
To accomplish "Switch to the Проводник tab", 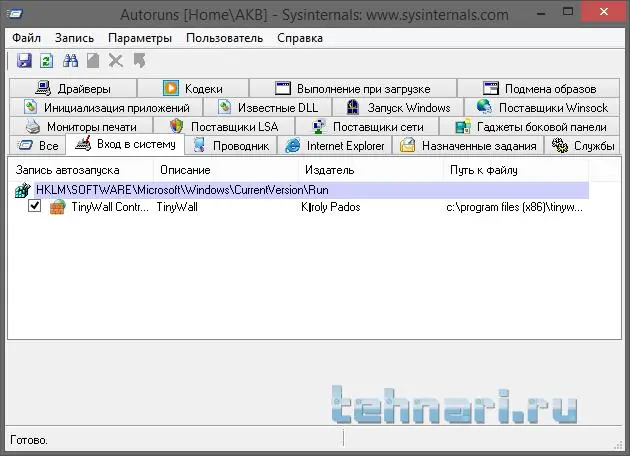I will (231, 145).
